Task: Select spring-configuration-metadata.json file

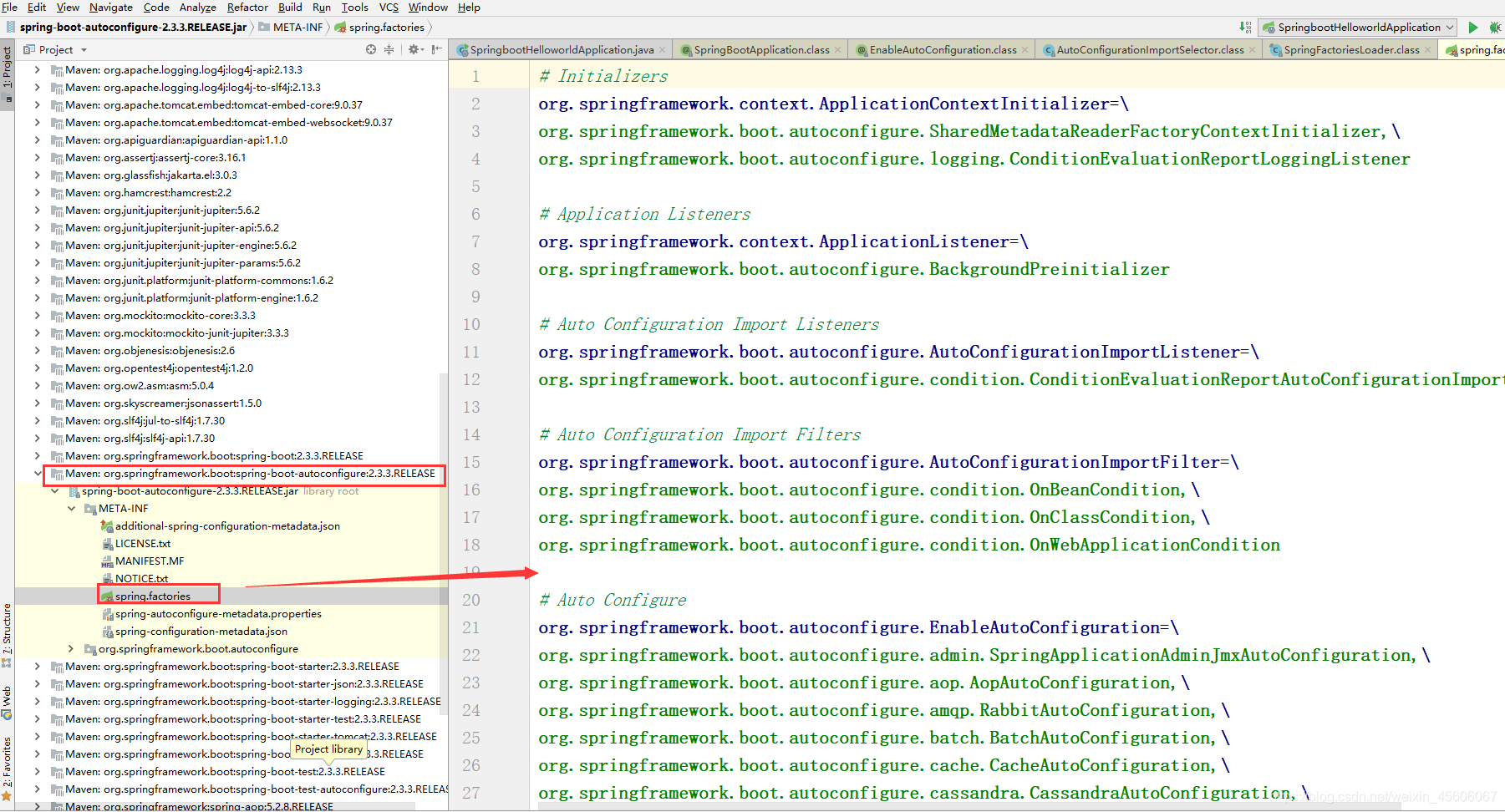Action: pyautogui.click(x=201, y=632)
